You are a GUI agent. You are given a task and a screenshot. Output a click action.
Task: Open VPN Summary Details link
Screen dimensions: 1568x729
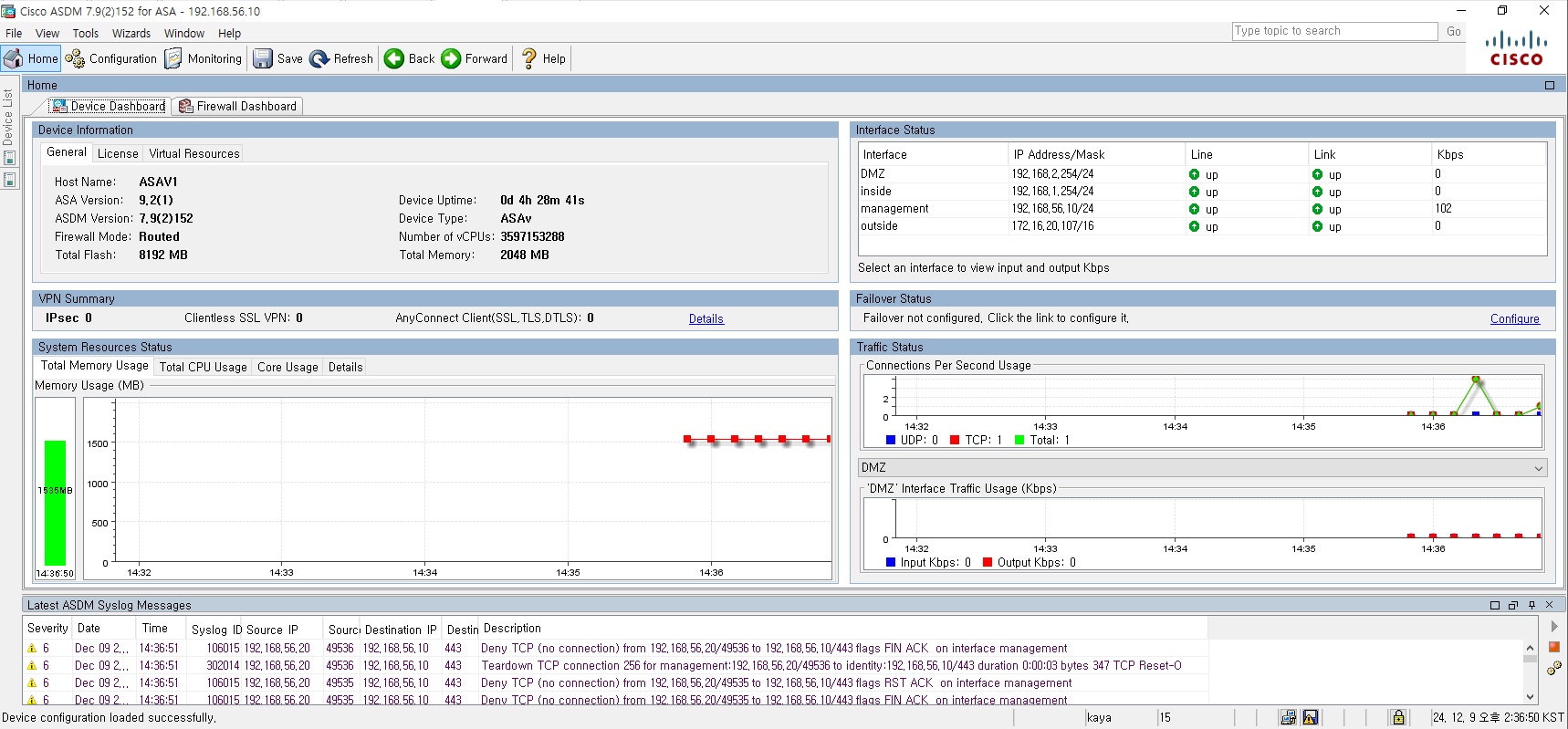click(x=706, y=318)
